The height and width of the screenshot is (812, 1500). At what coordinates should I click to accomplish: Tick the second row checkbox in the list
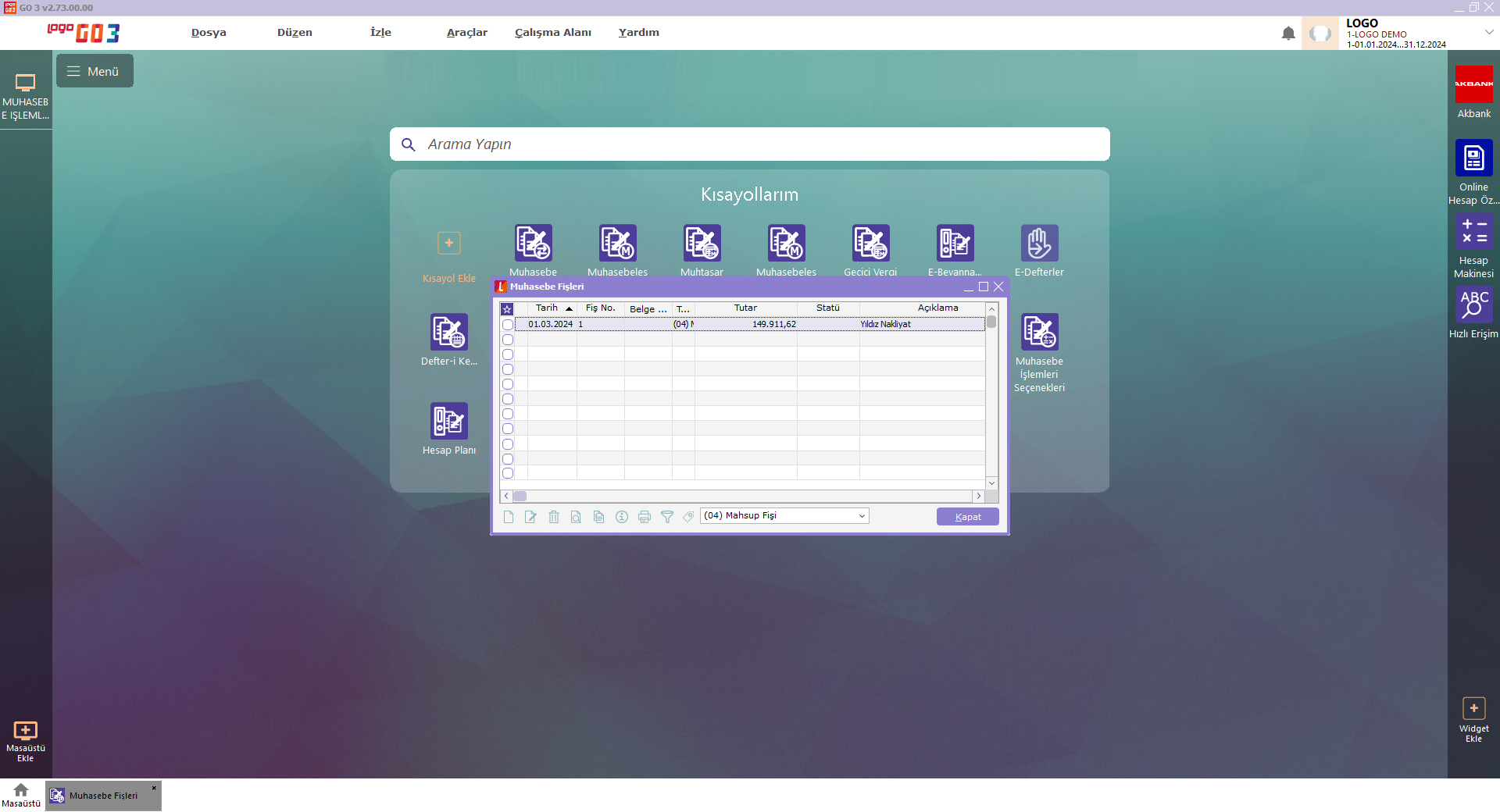pos(508,340)
